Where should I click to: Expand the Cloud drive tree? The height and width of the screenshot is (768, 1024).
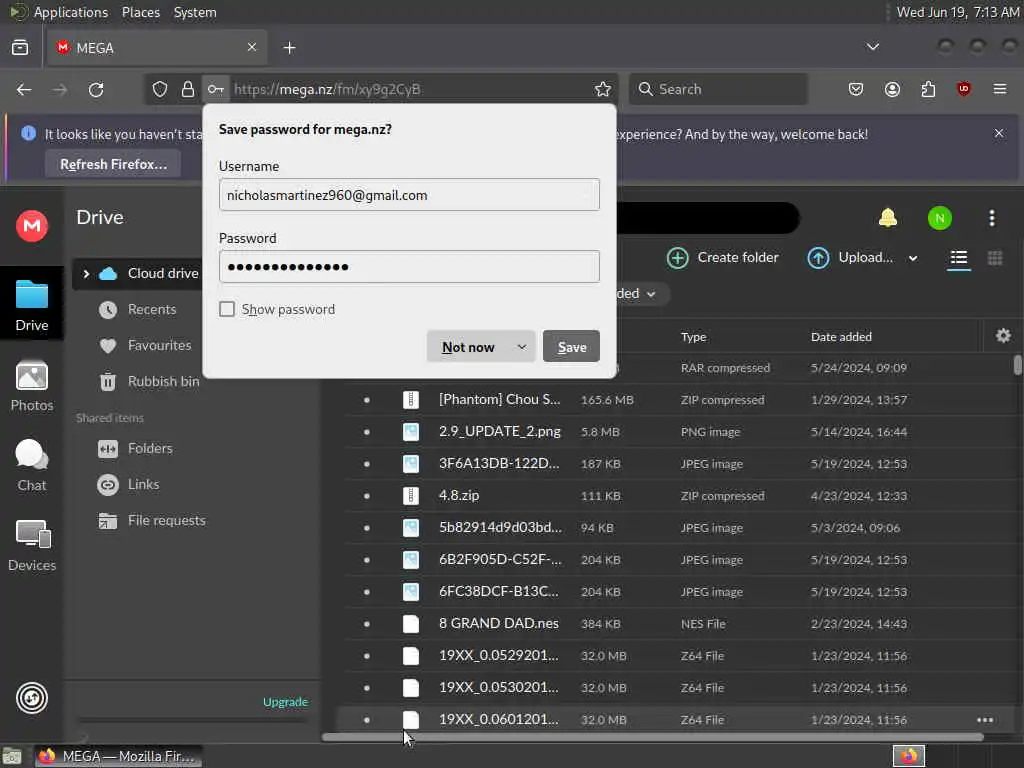pyautogui.click(x=86, y=274)
